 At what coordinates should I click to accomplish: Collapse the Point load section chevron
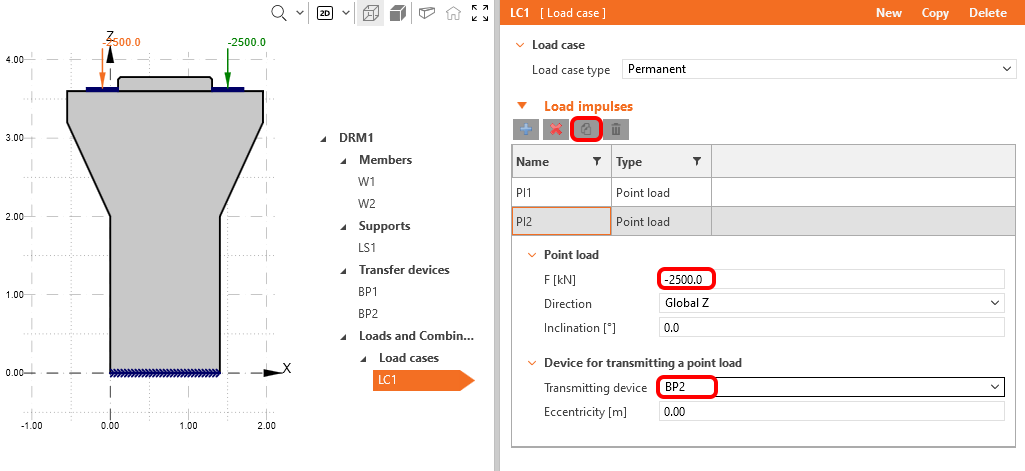532,255
